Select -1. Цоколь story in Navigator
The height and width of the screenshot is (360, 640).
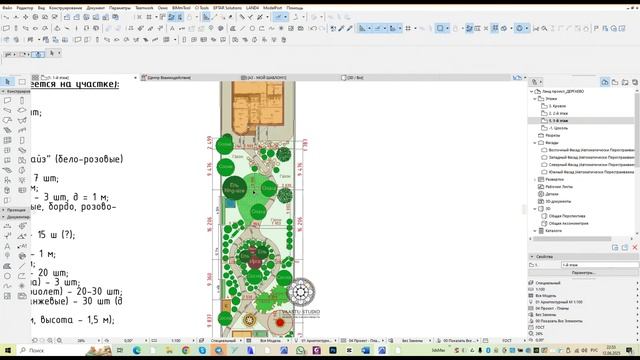pos(558,128)
